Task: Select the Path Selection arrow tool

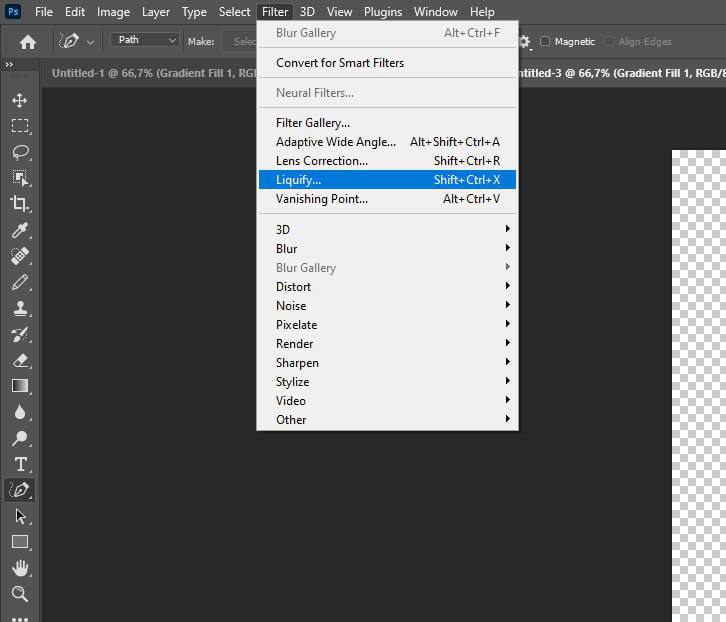Action: pyautogui.click(x=20, y=516)
